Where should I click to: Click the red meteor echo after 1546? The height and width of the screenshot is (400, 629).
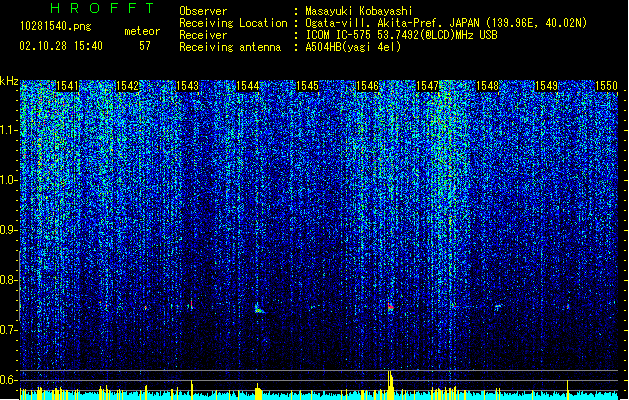click(390, 306)
